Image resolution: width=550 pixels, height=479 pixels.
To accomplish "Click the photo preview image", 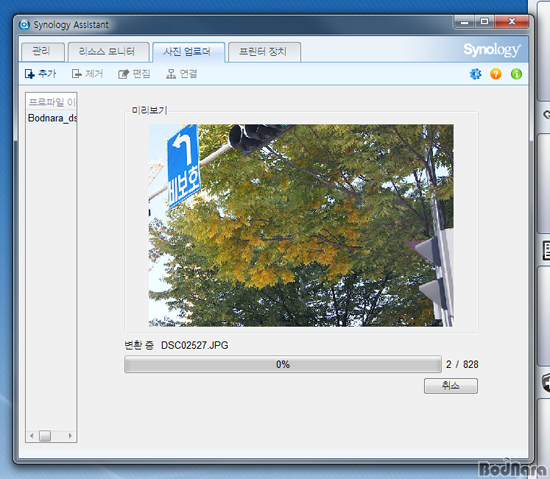I will coord(301,225).
